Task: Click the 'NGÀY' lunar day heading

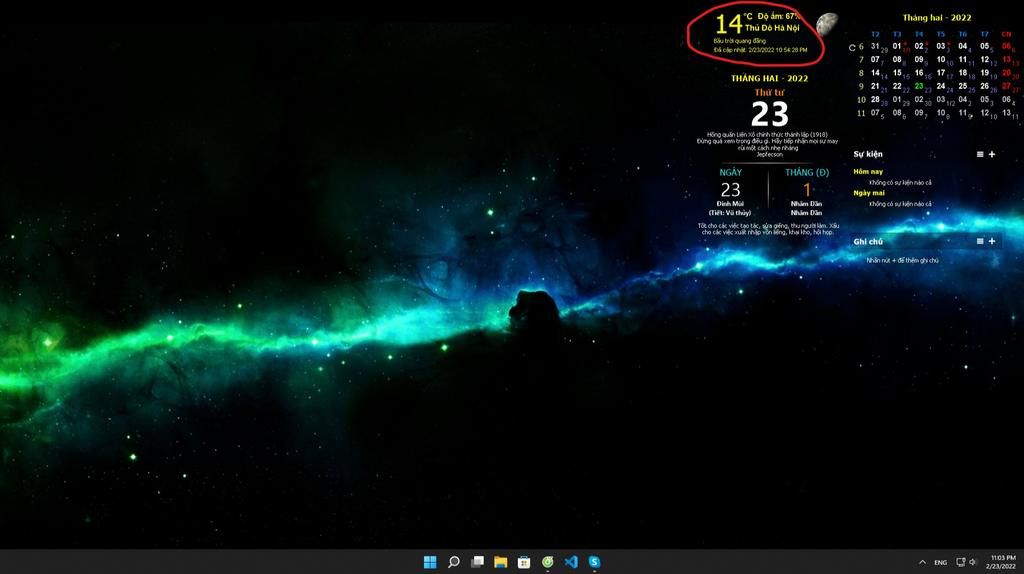Action: [730, 172]
